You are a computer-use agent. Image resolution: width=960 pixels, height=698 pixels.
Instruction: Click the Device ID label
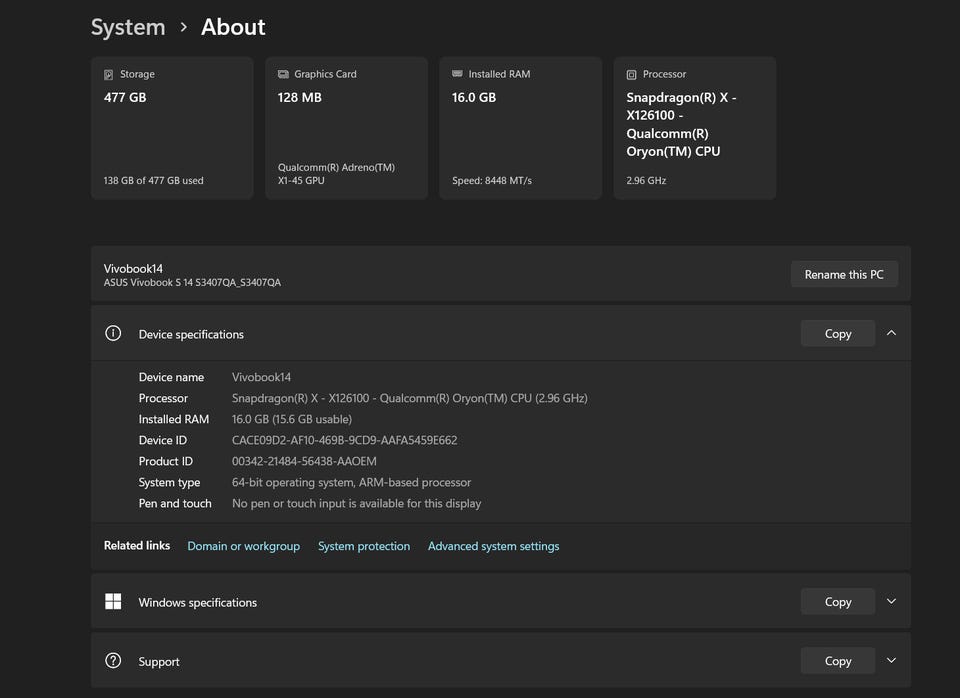tap(163, 440)
